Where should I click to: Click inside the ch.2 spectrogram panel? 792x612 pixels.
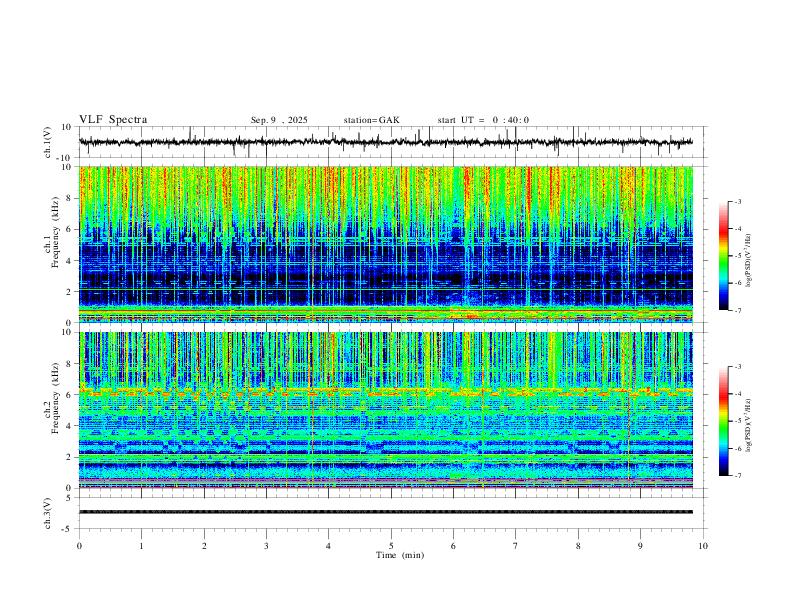click(x=386, y=410)
